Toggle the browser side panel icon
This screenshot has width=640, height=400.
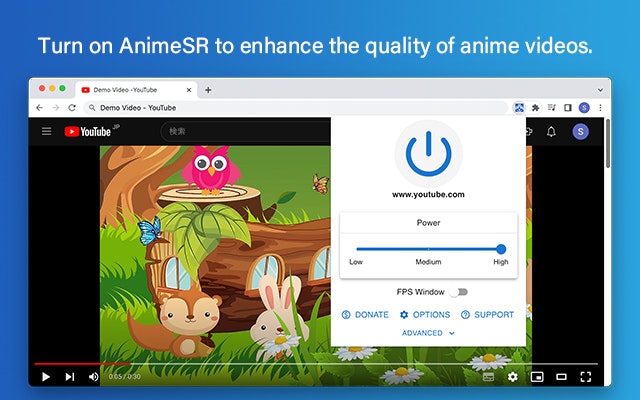point(568,108)
